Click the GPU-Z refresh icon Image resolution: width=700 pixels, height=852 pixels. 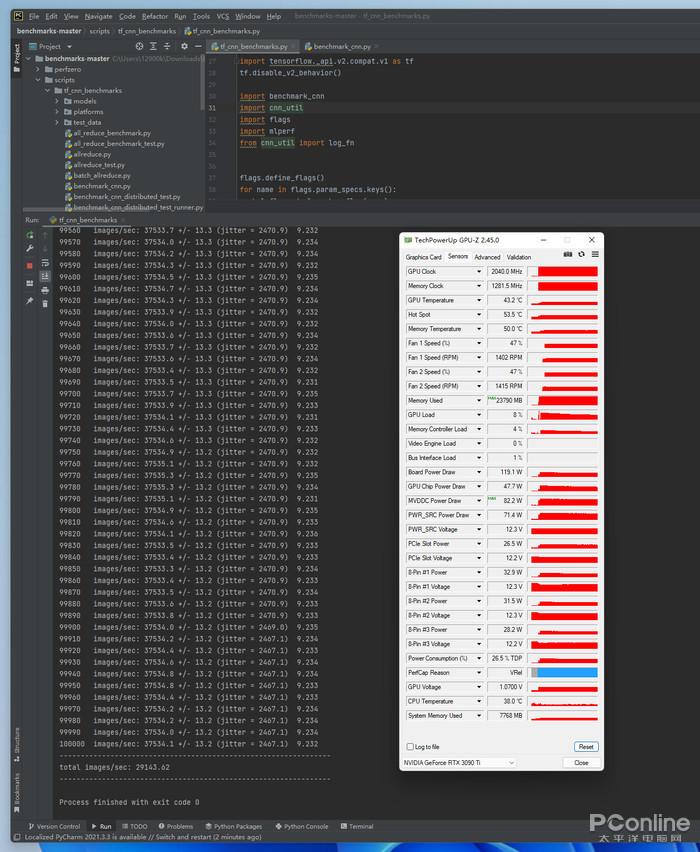(x=581, y=254)
